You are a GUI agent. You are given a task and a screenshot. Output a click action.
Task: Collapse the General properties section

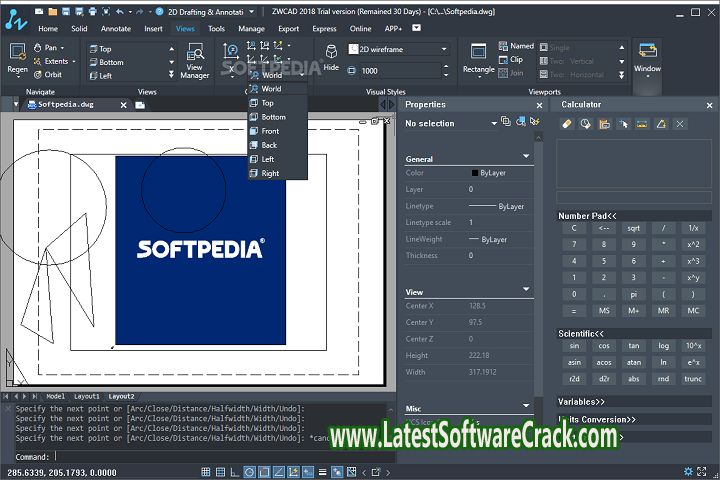[x=526, y=157]
